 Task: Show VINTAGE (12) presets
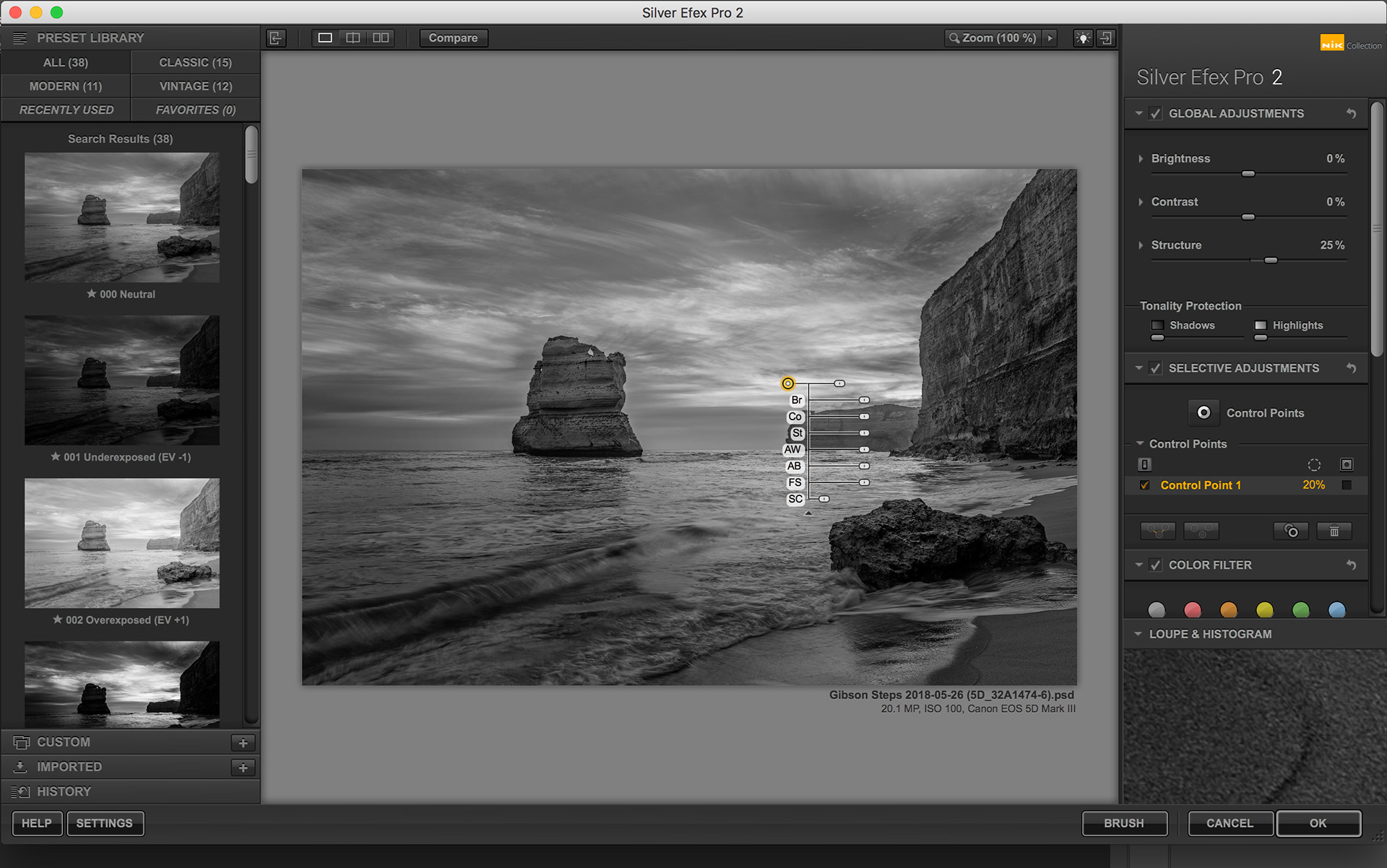click(x=195, y=86)
